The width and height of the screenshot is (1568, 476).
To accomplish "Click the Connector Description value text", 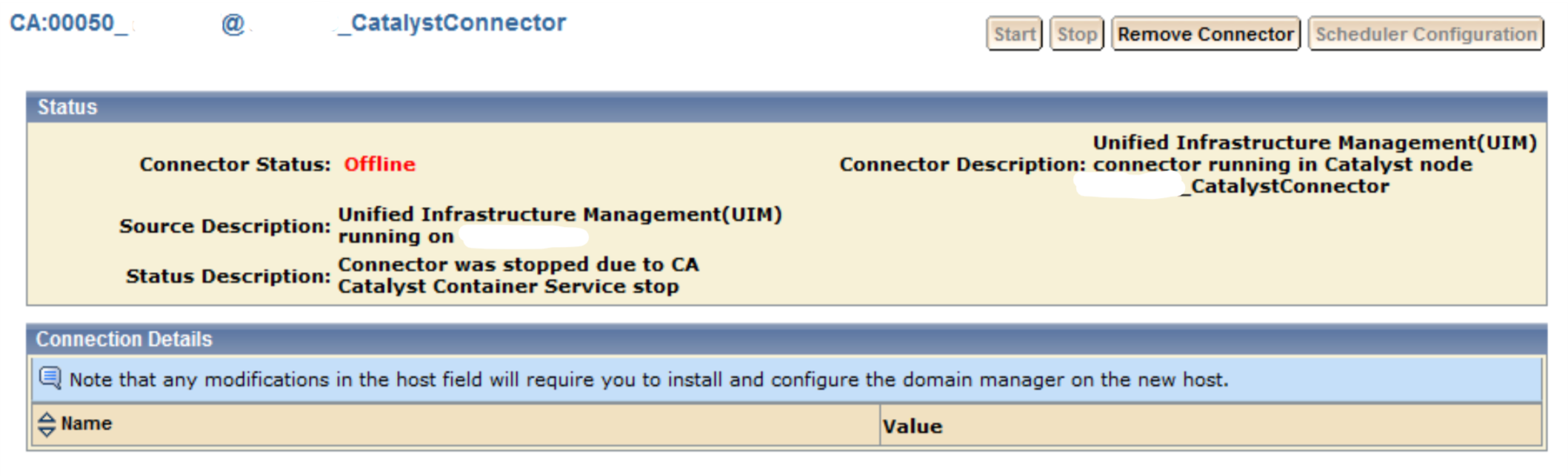I will tap(1315, 164).
